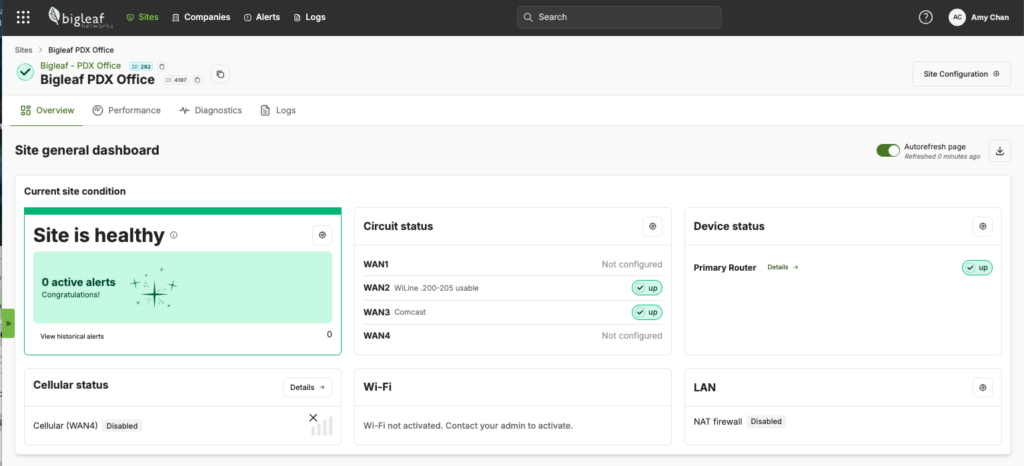This screenshot has height=466, width=1024.
Task: Toggle Autorefresh page switch
Action: (888, 150)
